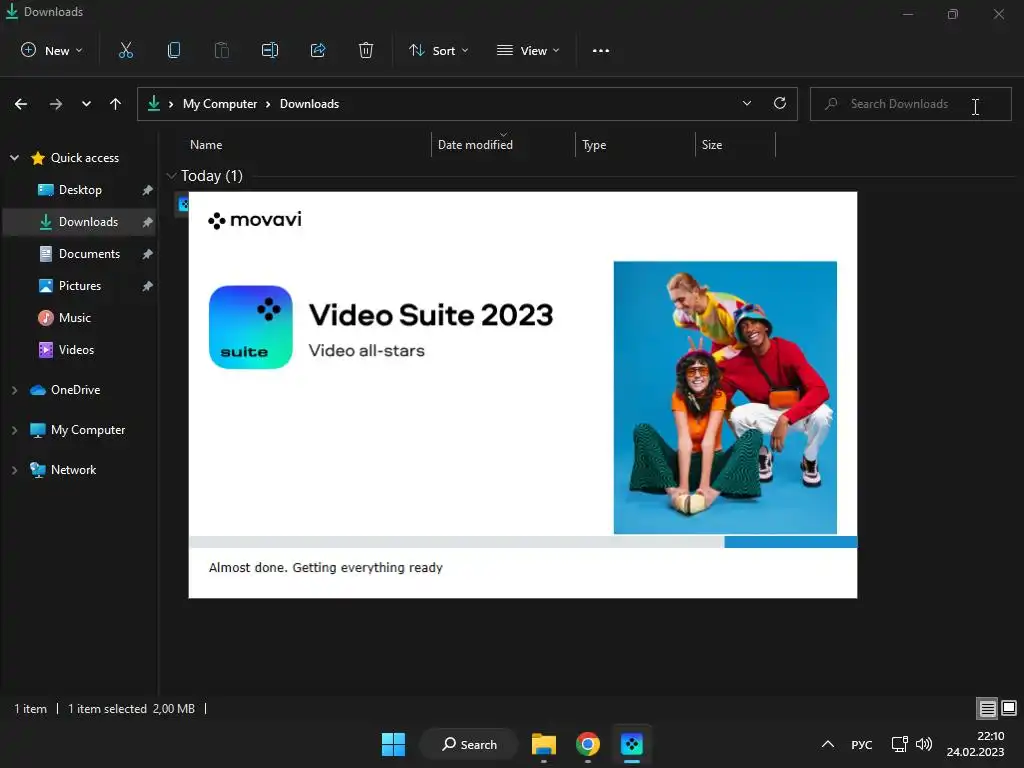
Task: Click the '1 item selected 2,00 MB' status text
Action: coord(131,709)
